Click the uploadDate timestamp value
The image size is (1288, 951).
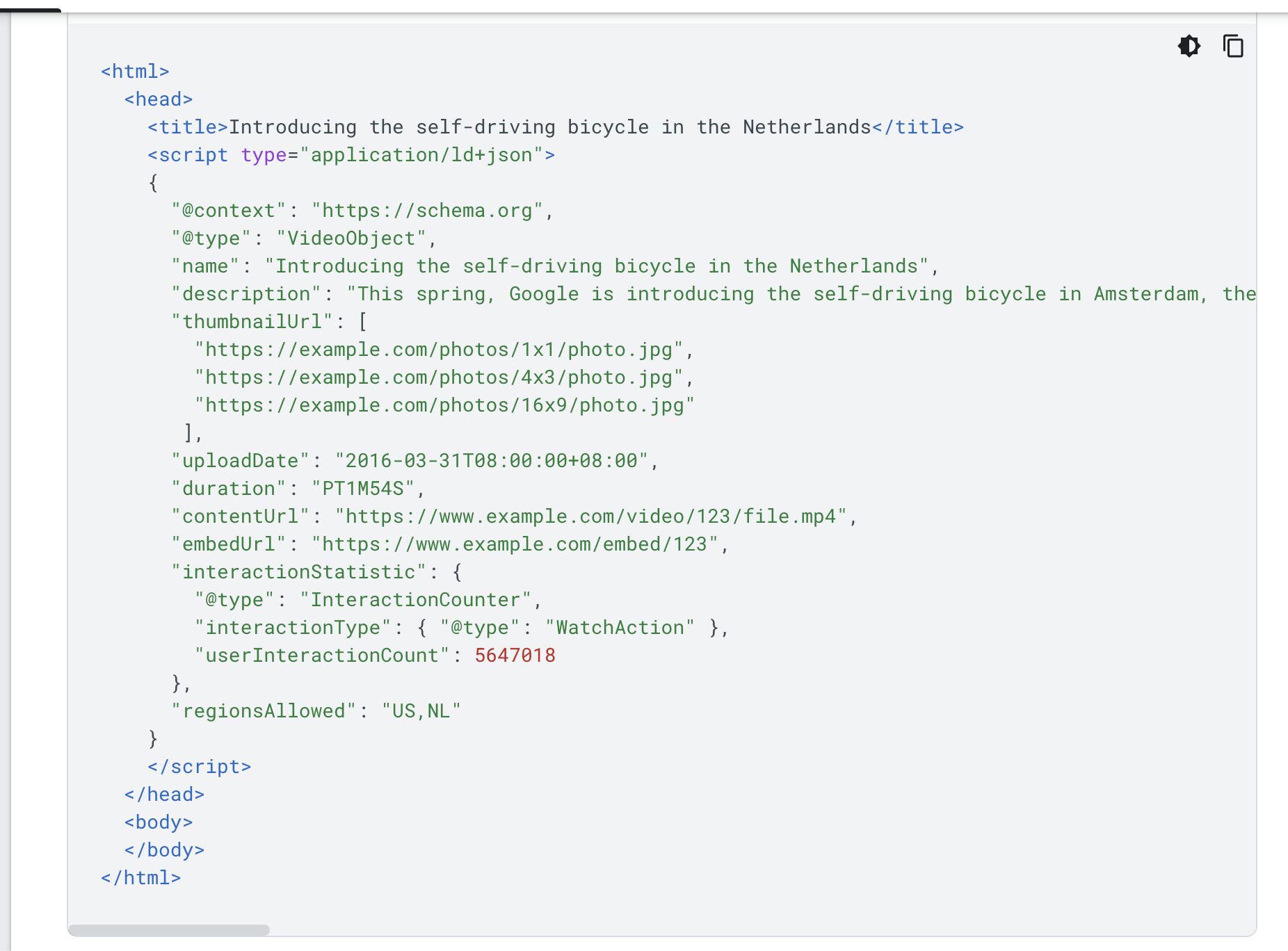pos(491,461)
